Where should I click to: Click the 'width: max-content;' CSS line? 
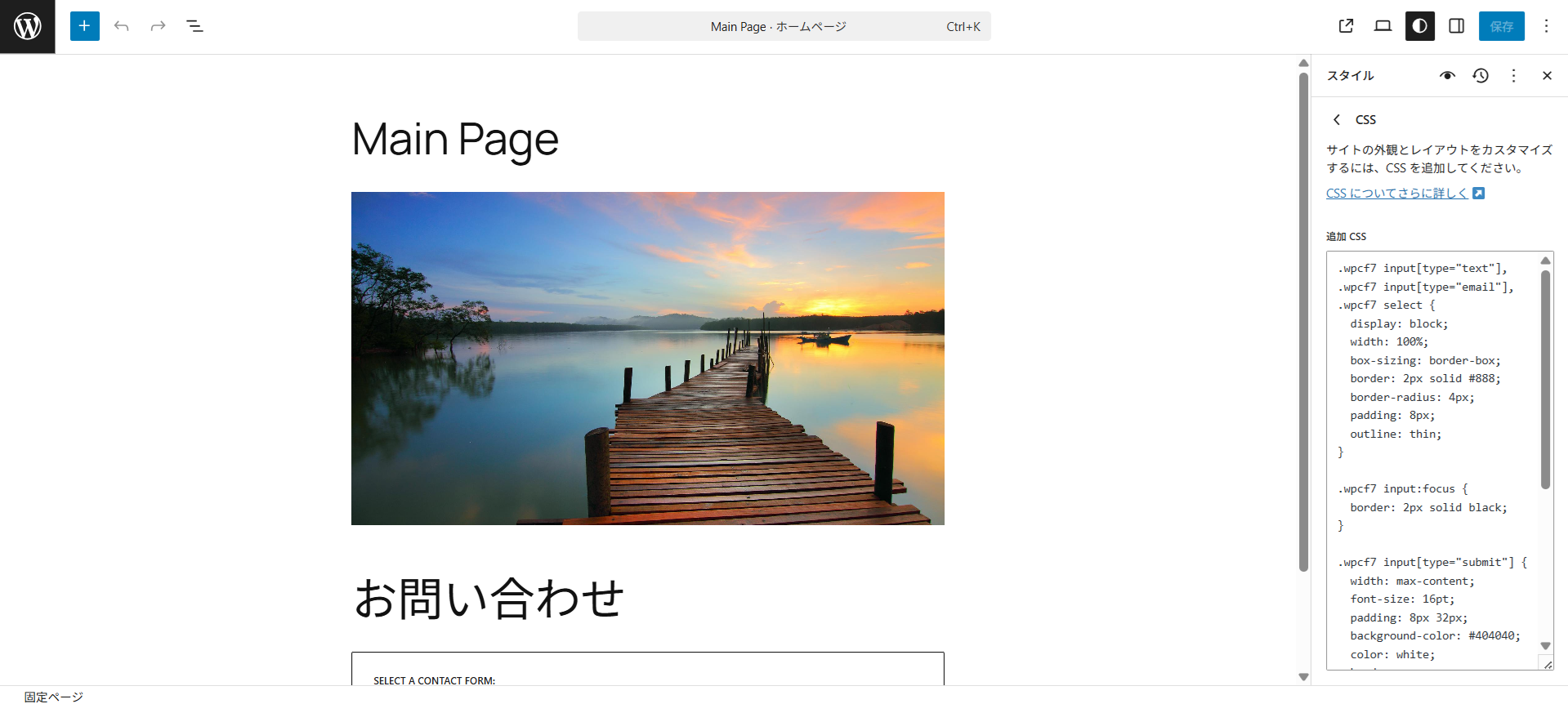1412,581
